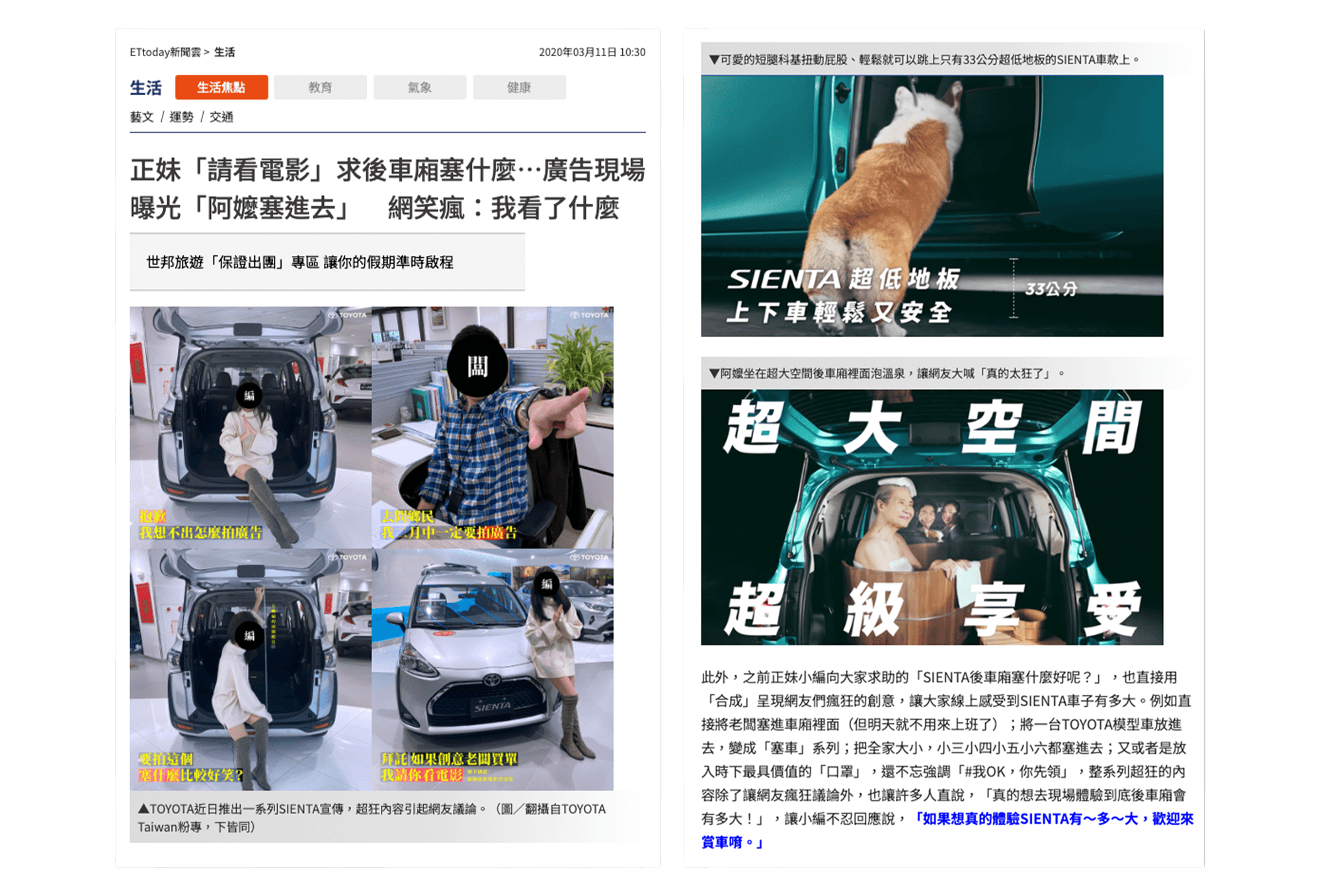Switch to the 健康 tab
Image resolution: width=1321 pixels, height=896 pixels.
click(519, 87)
